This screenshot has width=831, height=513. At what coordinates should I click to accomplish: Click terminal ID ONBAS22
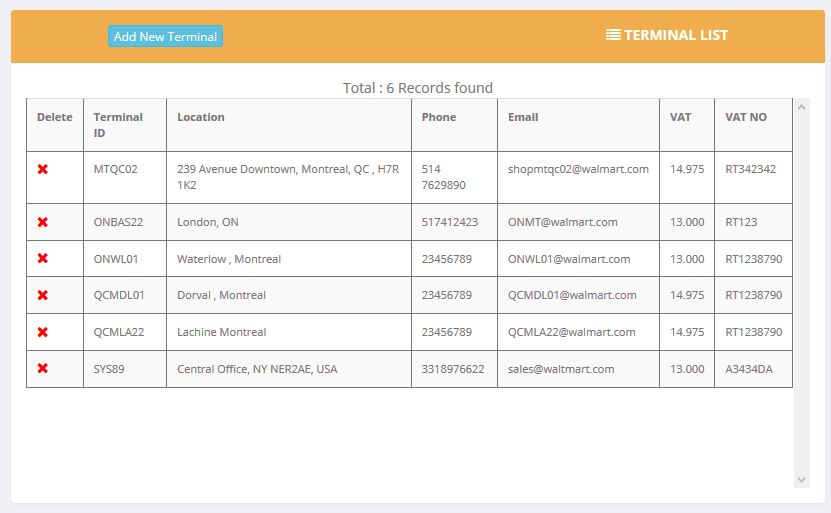point(118,222)
